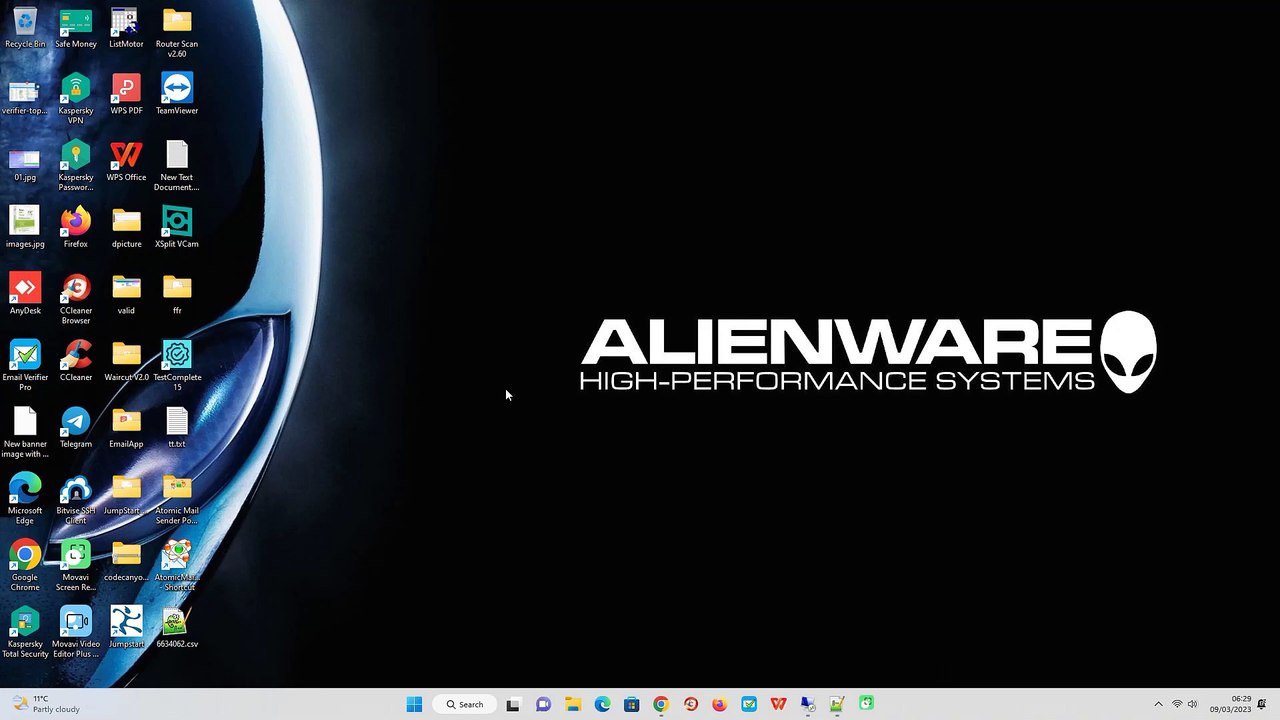Launch Microsoft Edge from the taskbar
The height and width of the screenshot is (720, 1280).
pyautogui.click(x=602, y=704)
